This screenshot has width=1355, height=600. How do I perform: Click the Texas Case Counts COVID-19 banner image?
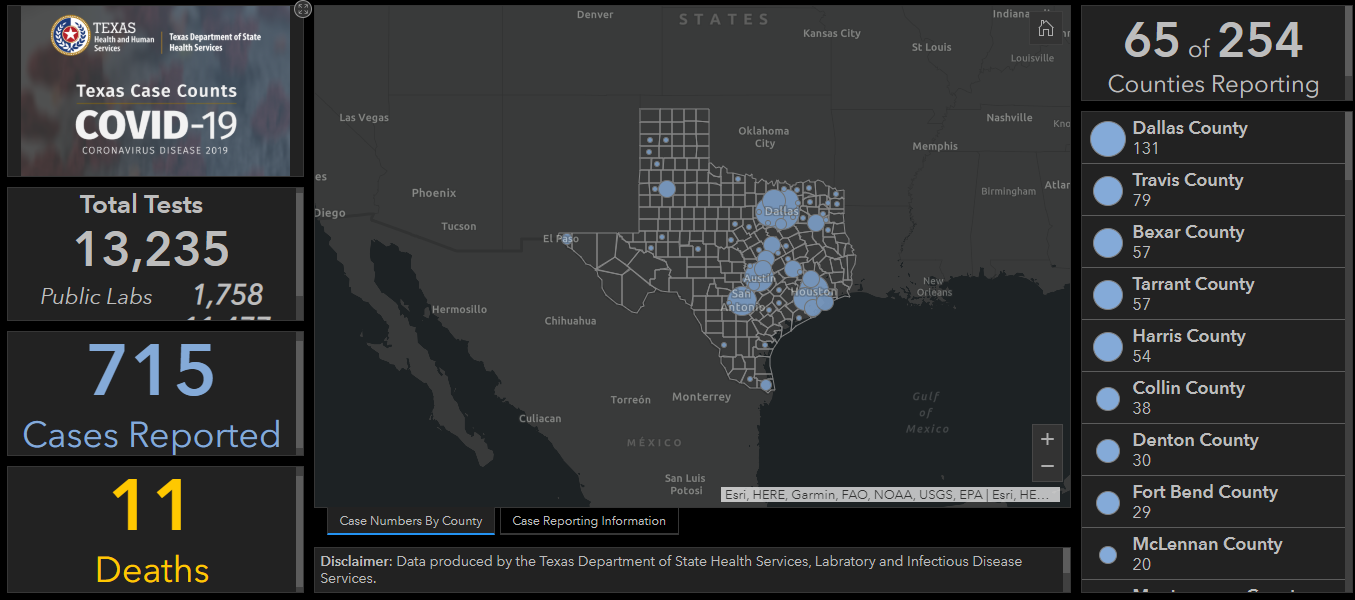click(x=155, y=91)
